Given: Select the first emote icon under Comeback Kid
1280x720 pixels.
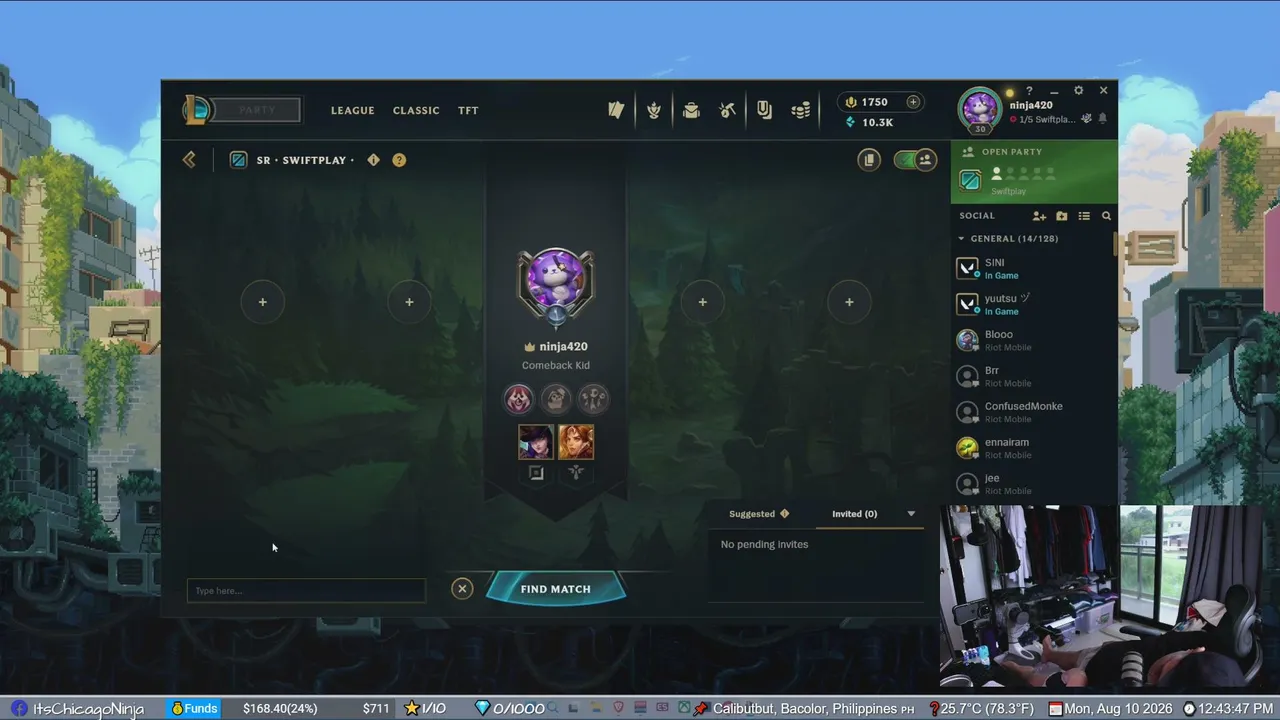Looking at the screenshot, I should [x=518, y=399].
